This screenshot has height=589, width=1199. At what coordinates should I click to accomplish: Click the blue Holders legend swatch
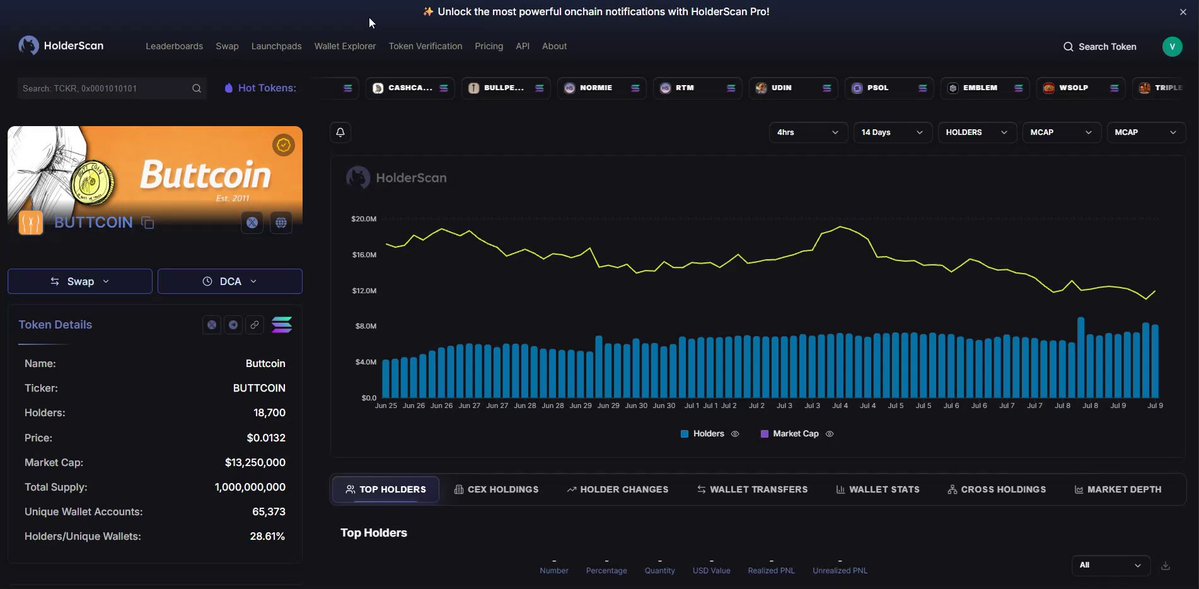(684, 434)
